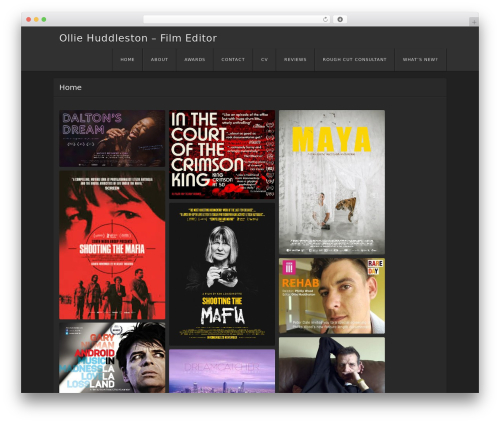Open the About menu item
This screenshot has width=500, height=423.
click(159, 59)
